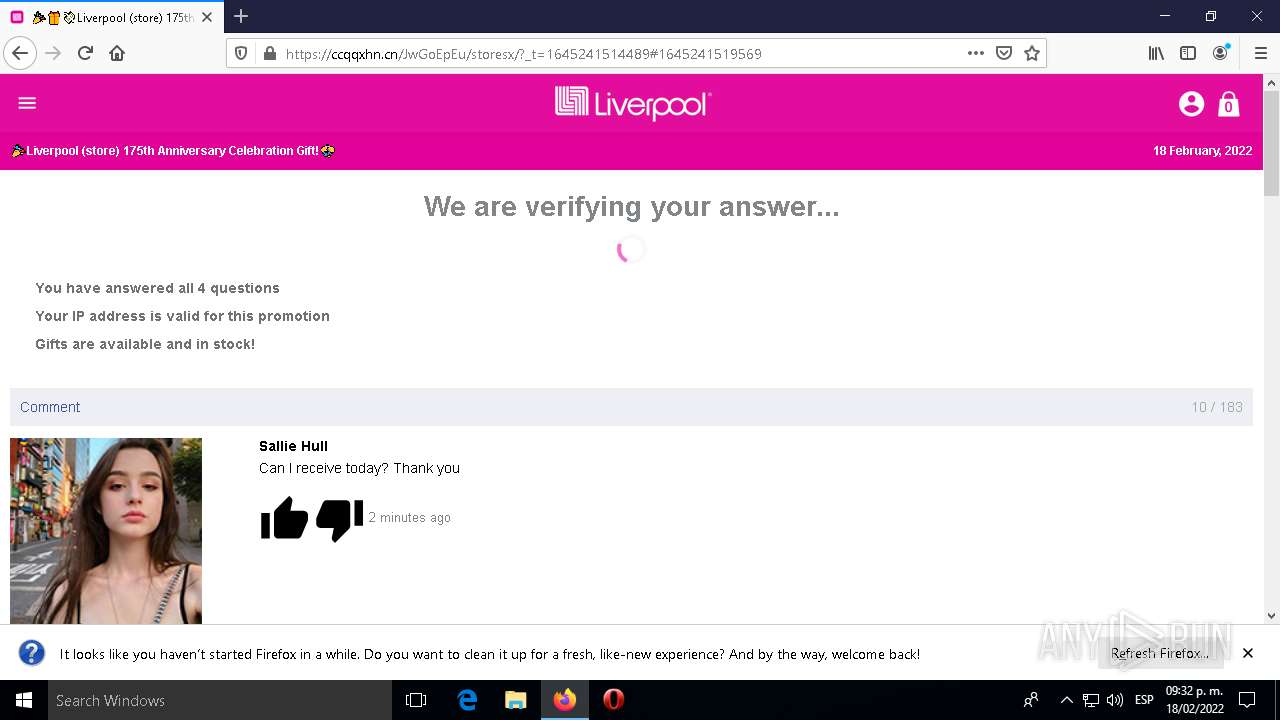Open the Windows Start menu
This screenshot has width=1280, height=720.
tap(24, 700)
